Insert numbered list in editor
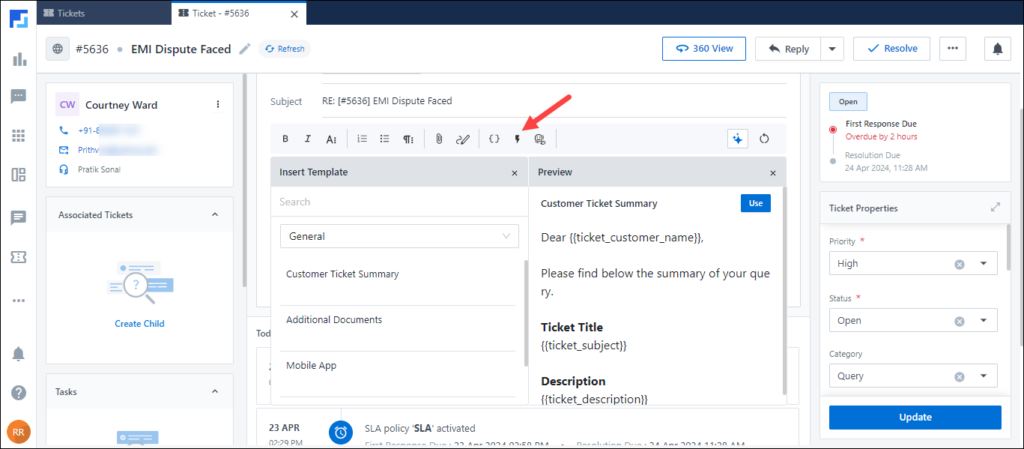Screen dimensions: 1024x449 tap(362, 138)
